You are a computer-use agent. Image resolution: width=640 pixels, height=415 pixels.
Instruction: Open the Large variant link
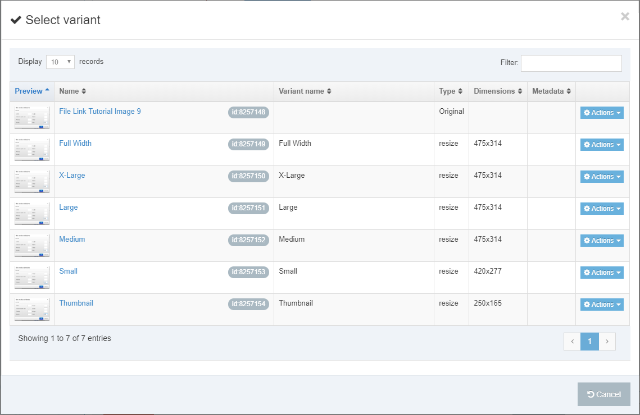coord(68,207)
